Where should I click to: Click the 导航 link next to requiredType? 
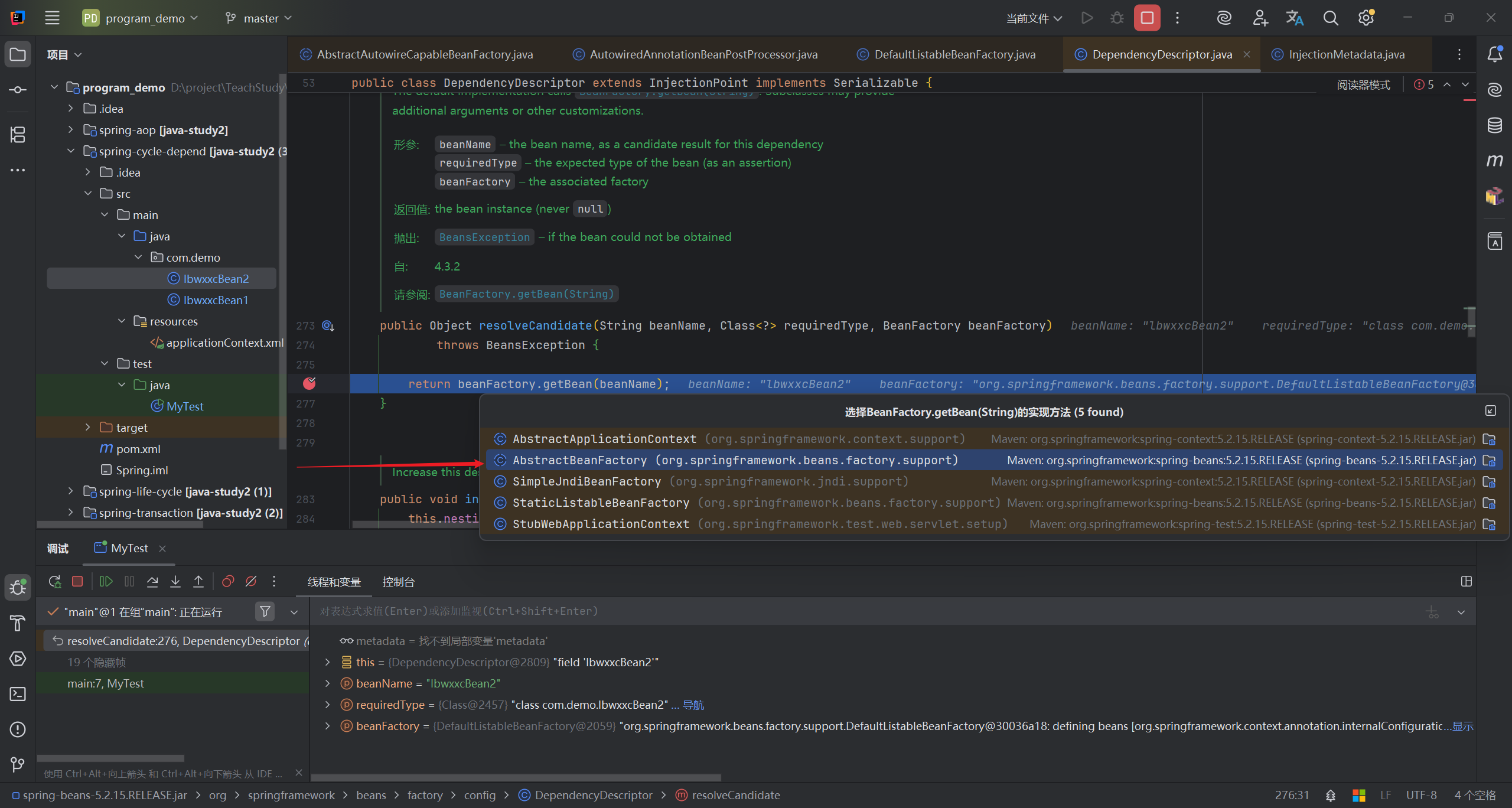693,705
